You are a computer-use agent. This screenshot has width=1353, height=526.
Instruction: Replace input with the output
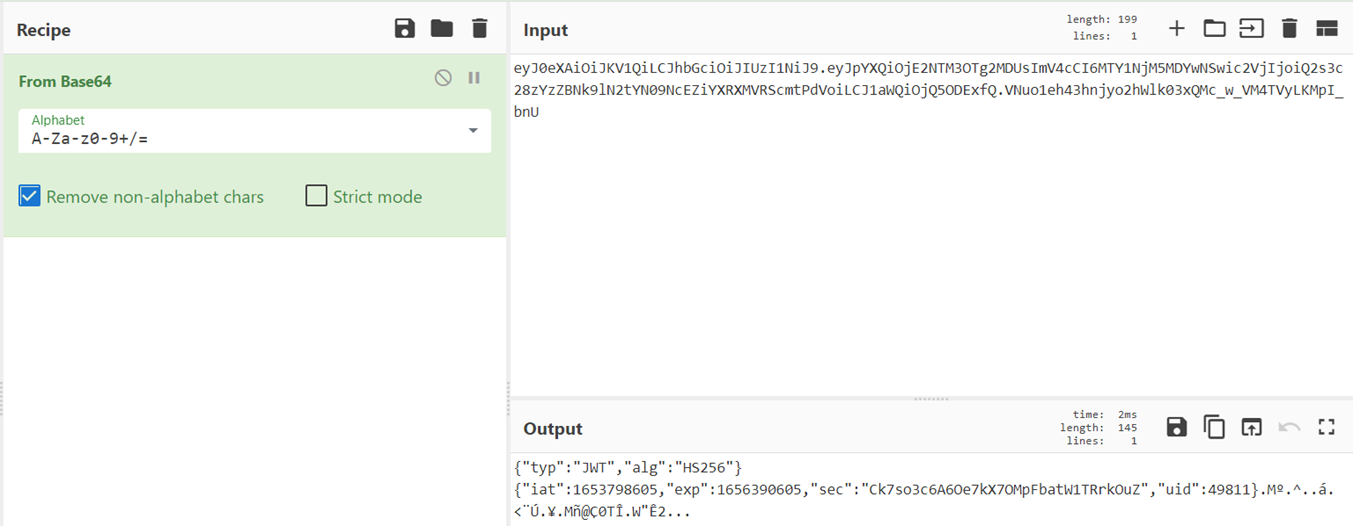(x=1251, y=427)
